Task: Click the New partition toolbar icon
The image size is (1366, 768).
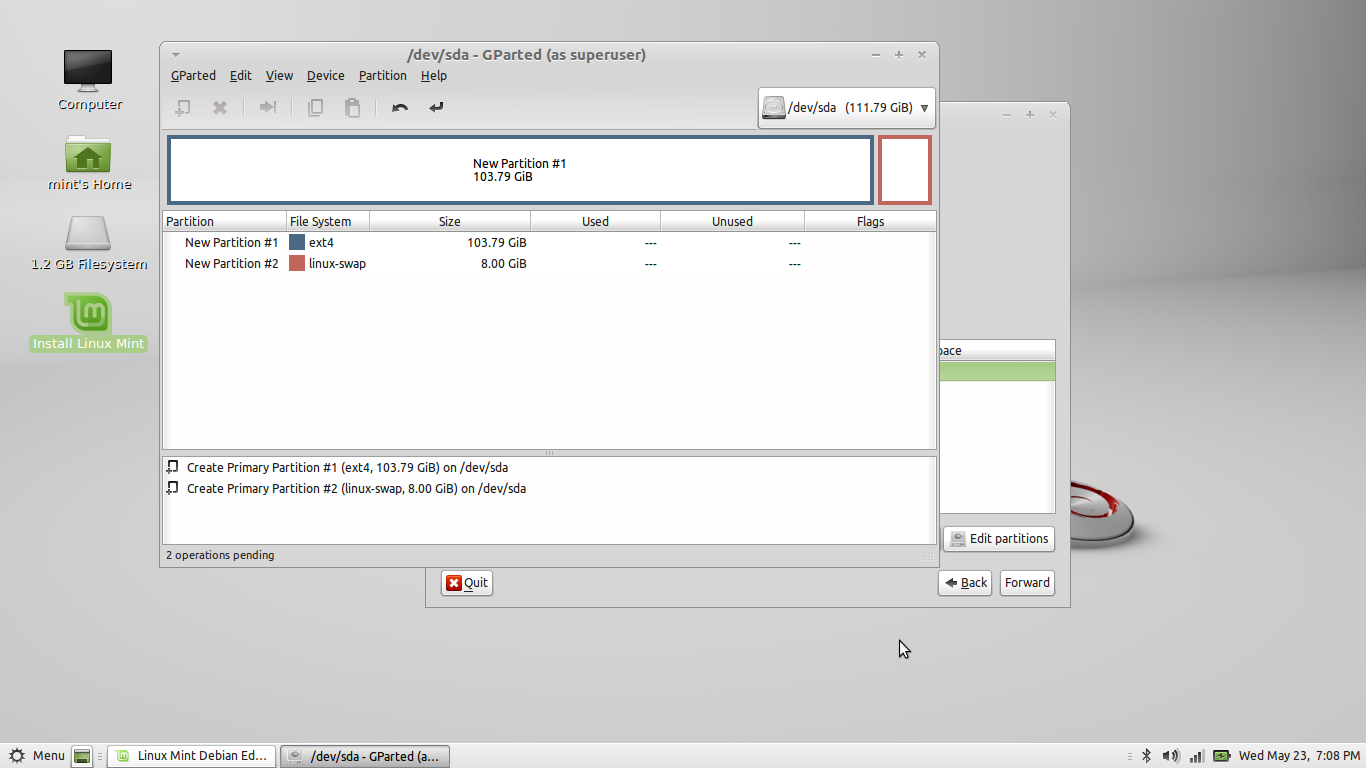Action: pos(183,108)
